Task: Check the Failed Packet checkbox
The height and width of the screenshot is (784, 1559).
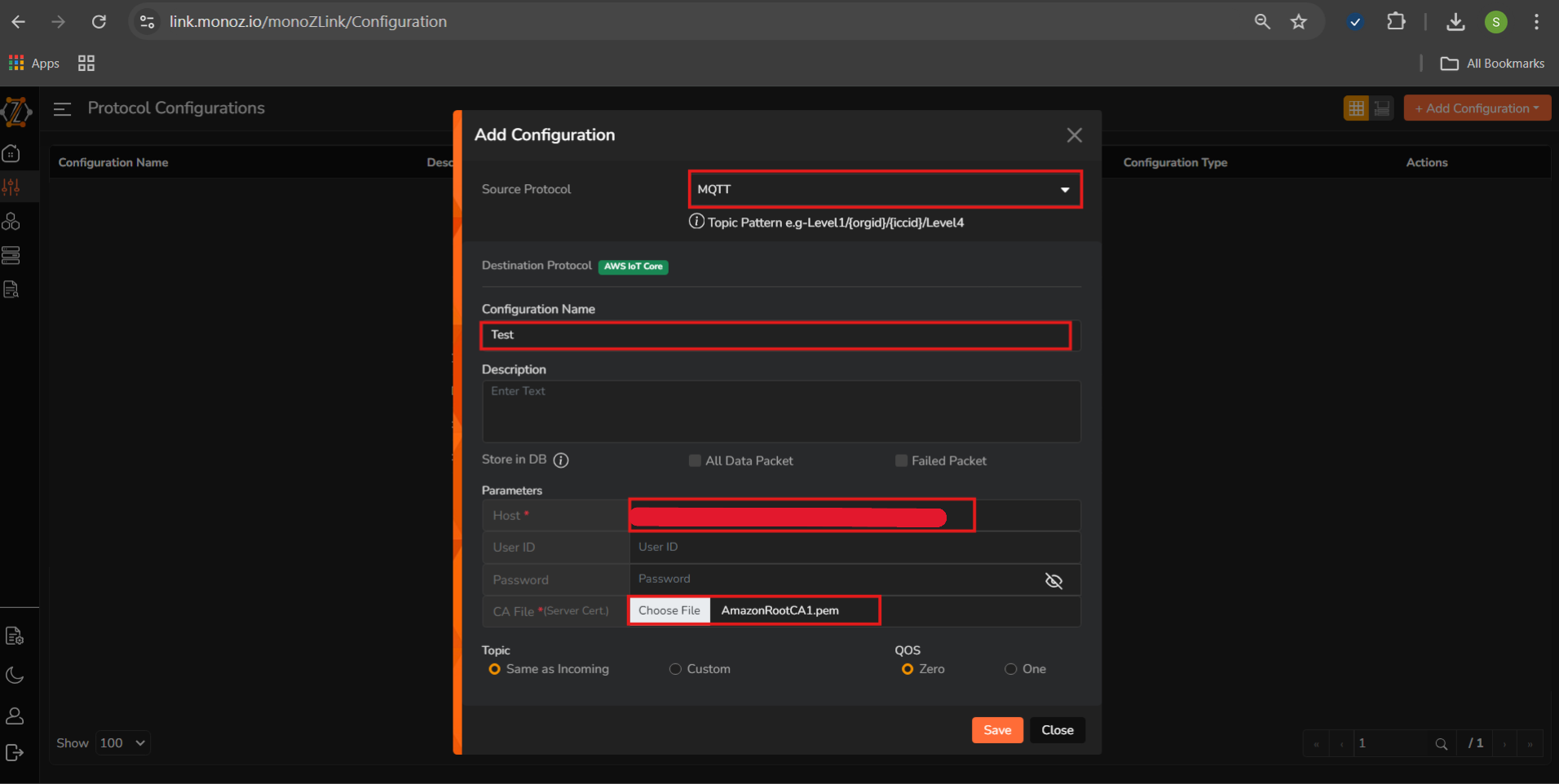Action: point(901,461)
